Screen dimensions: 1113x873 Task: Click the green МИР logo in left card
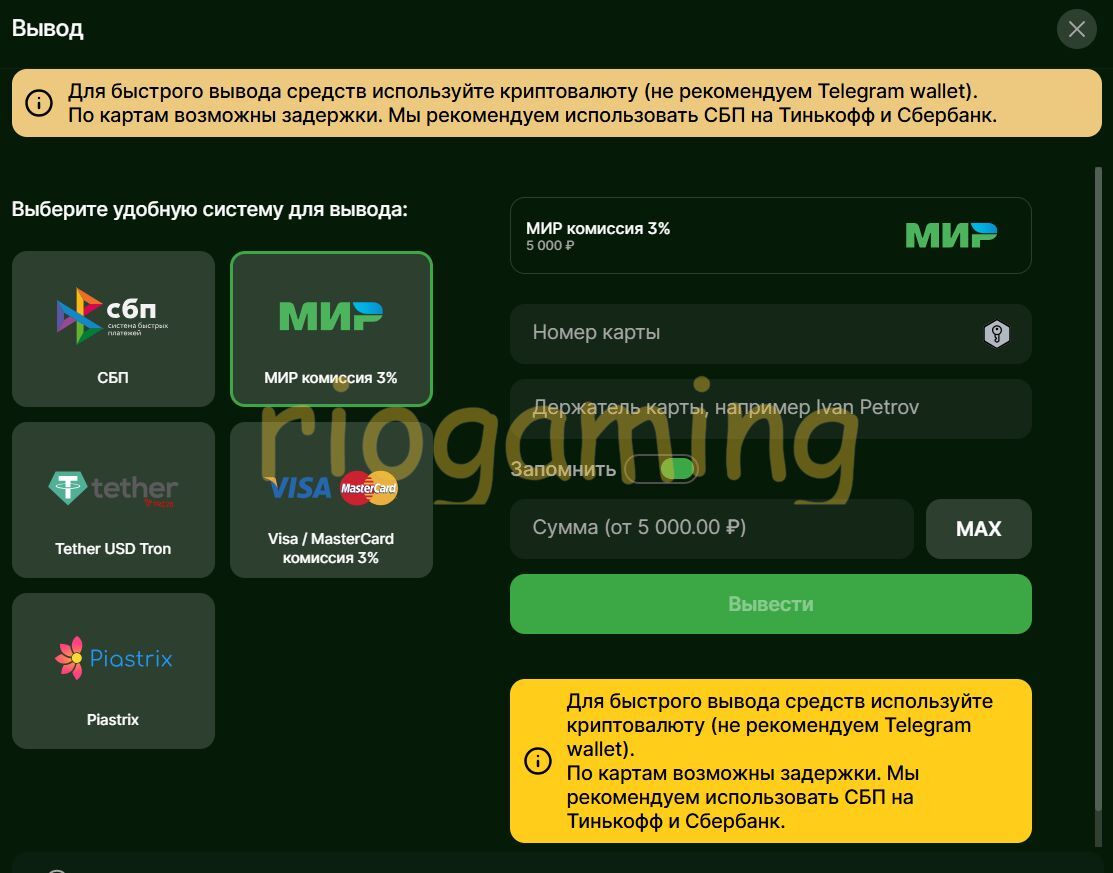pyautogui.click(x=331, y=316)
